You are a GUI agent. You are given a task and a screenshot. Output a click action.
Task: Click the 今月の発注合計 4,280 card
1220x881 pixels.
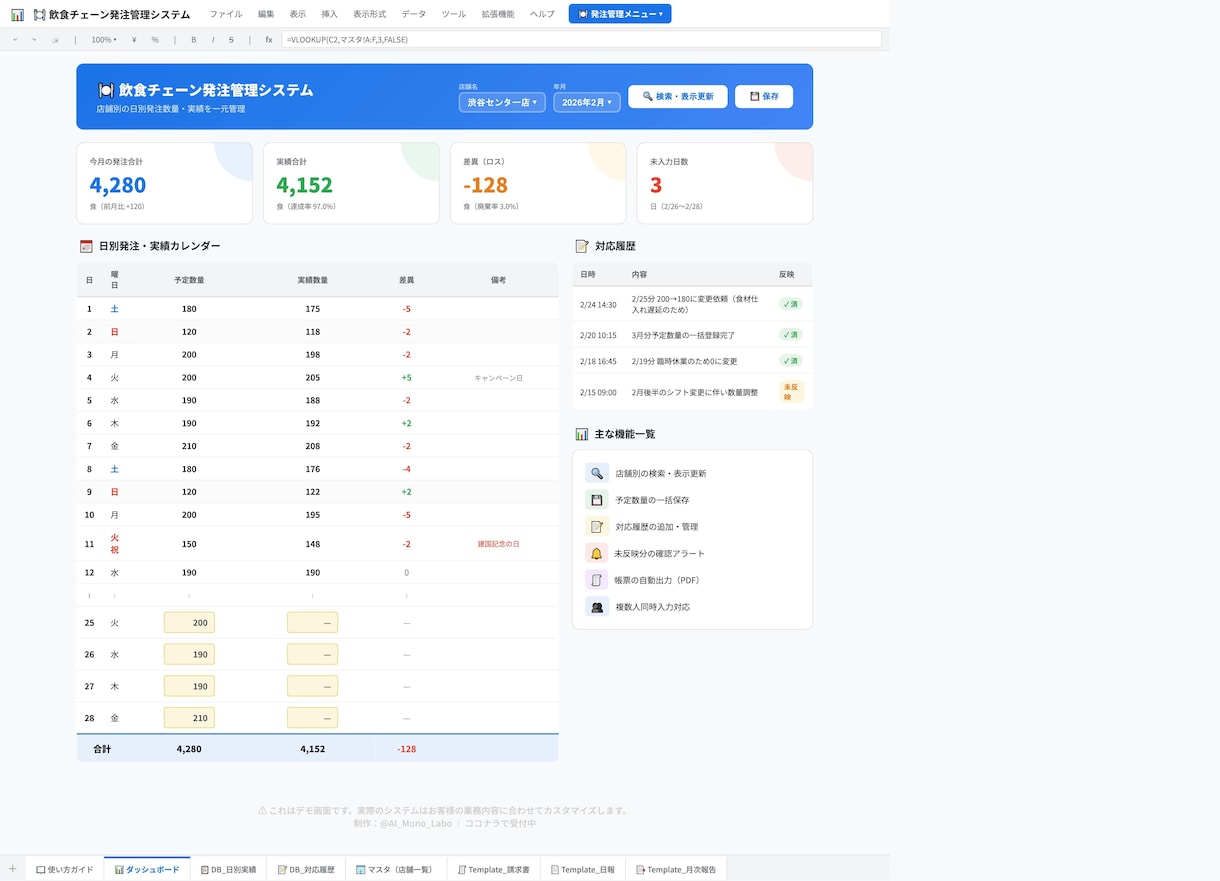point(164,183)
